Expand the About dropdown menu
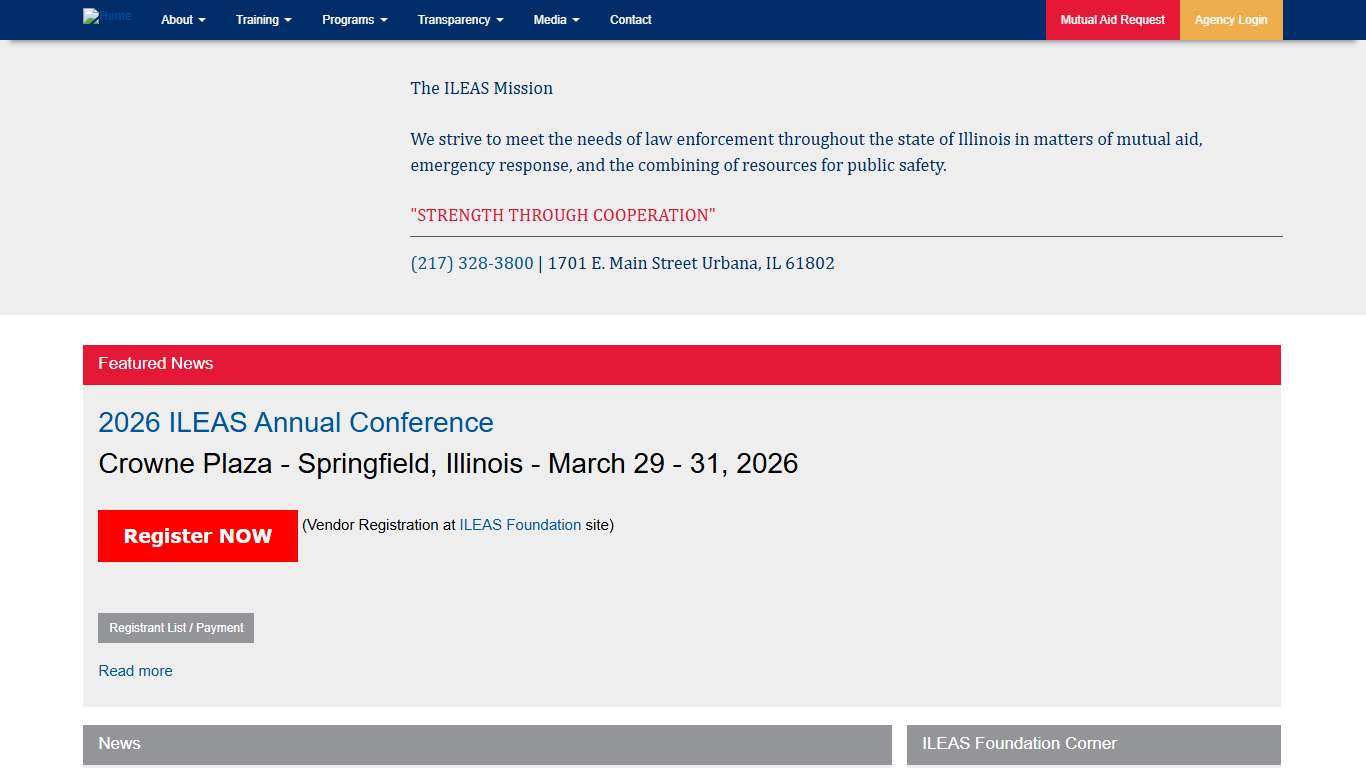 (183, 20)
